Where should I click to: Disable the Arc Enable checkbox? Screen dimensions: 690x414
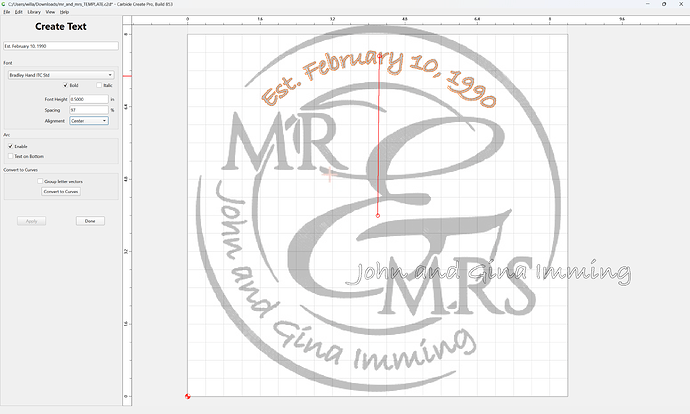tap(11, 146)
